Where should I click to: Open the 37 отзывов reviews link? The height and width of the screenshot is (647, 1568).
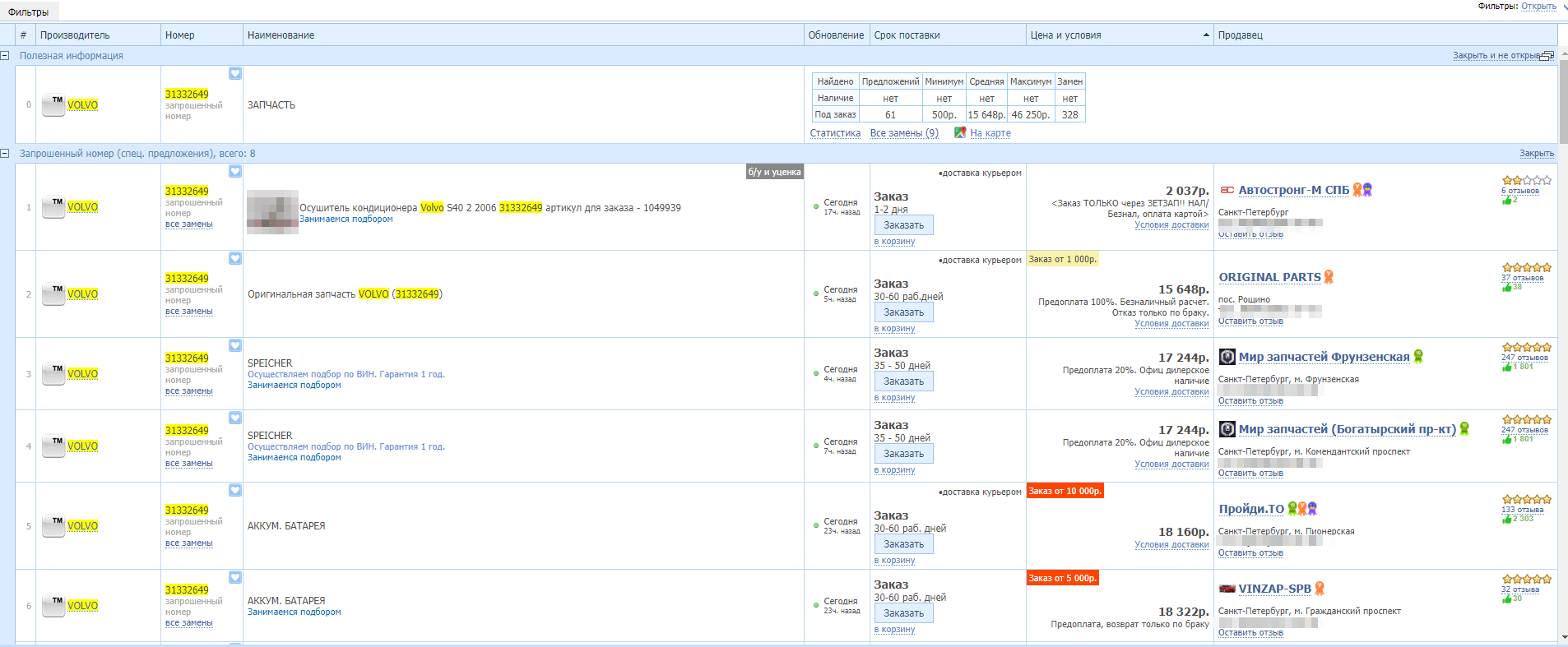point(1523,278)
